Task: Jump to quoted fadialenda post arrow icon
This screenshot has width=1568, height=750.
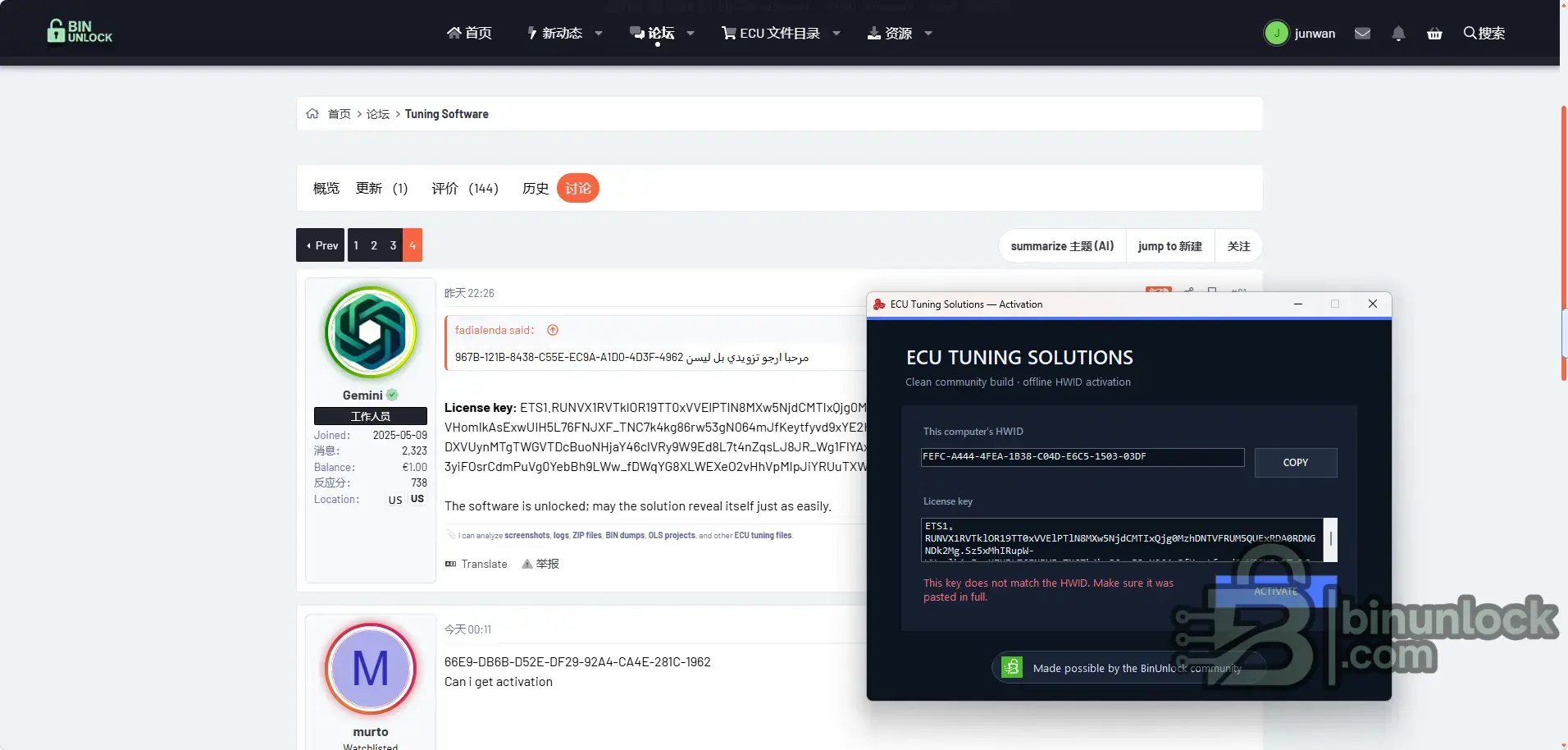Action: 553,330
